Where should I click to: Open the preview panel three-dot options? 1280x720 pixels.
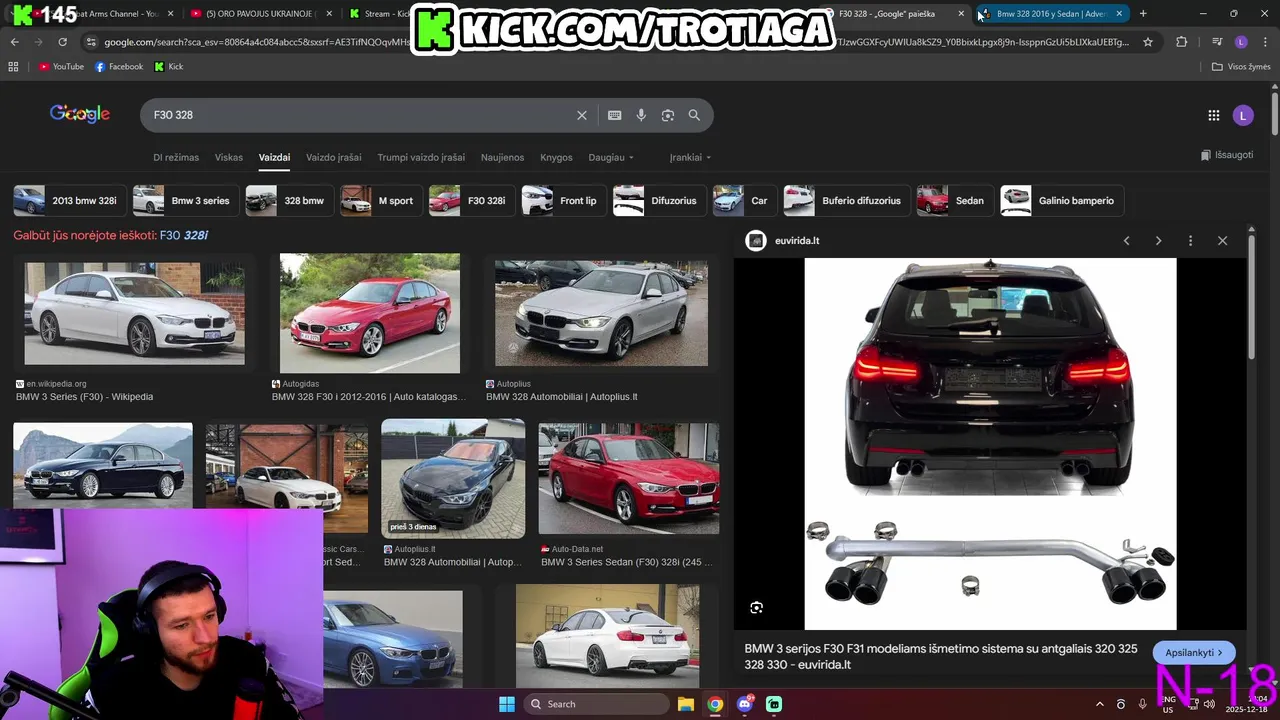[1190, 241]
